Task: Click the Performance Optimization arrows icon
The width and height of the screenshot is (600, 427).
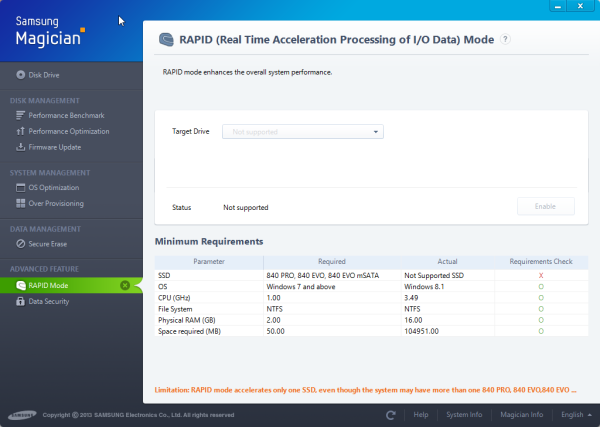Action: pos(21,131)
